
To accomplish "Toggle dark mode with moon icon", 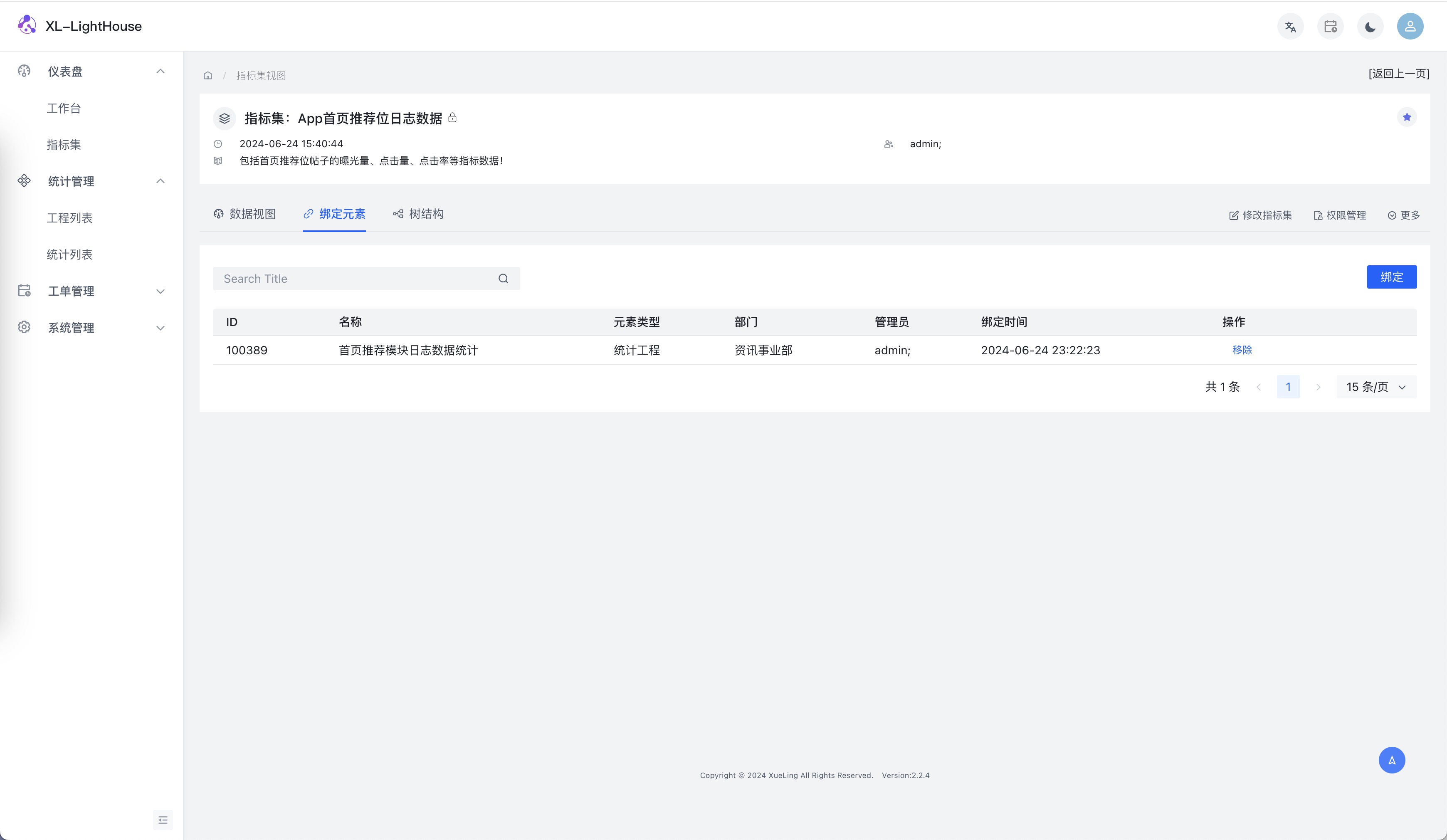I will (x=1370, y=27).
